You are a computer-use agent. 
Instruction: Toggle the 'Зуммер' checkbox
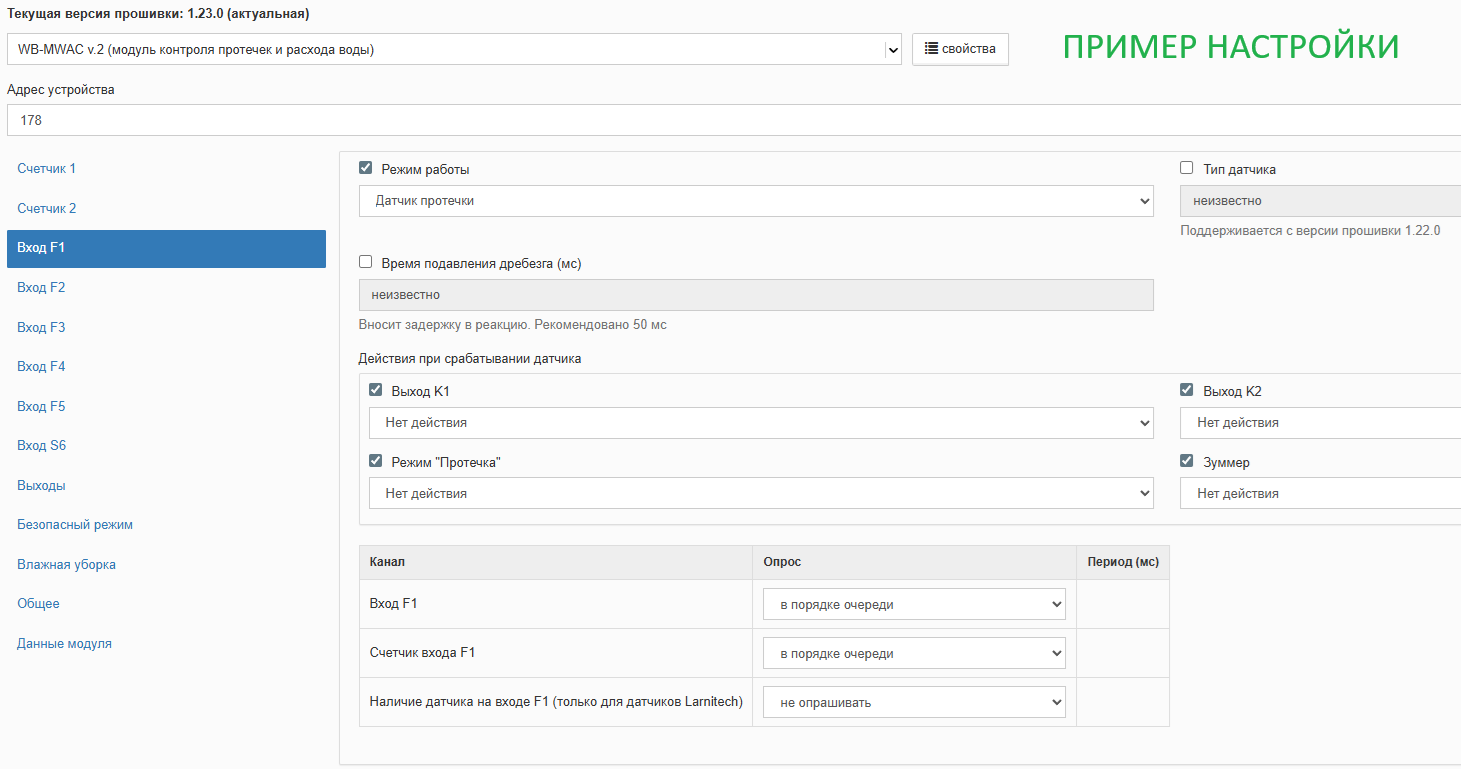(x=1187, y=462)
